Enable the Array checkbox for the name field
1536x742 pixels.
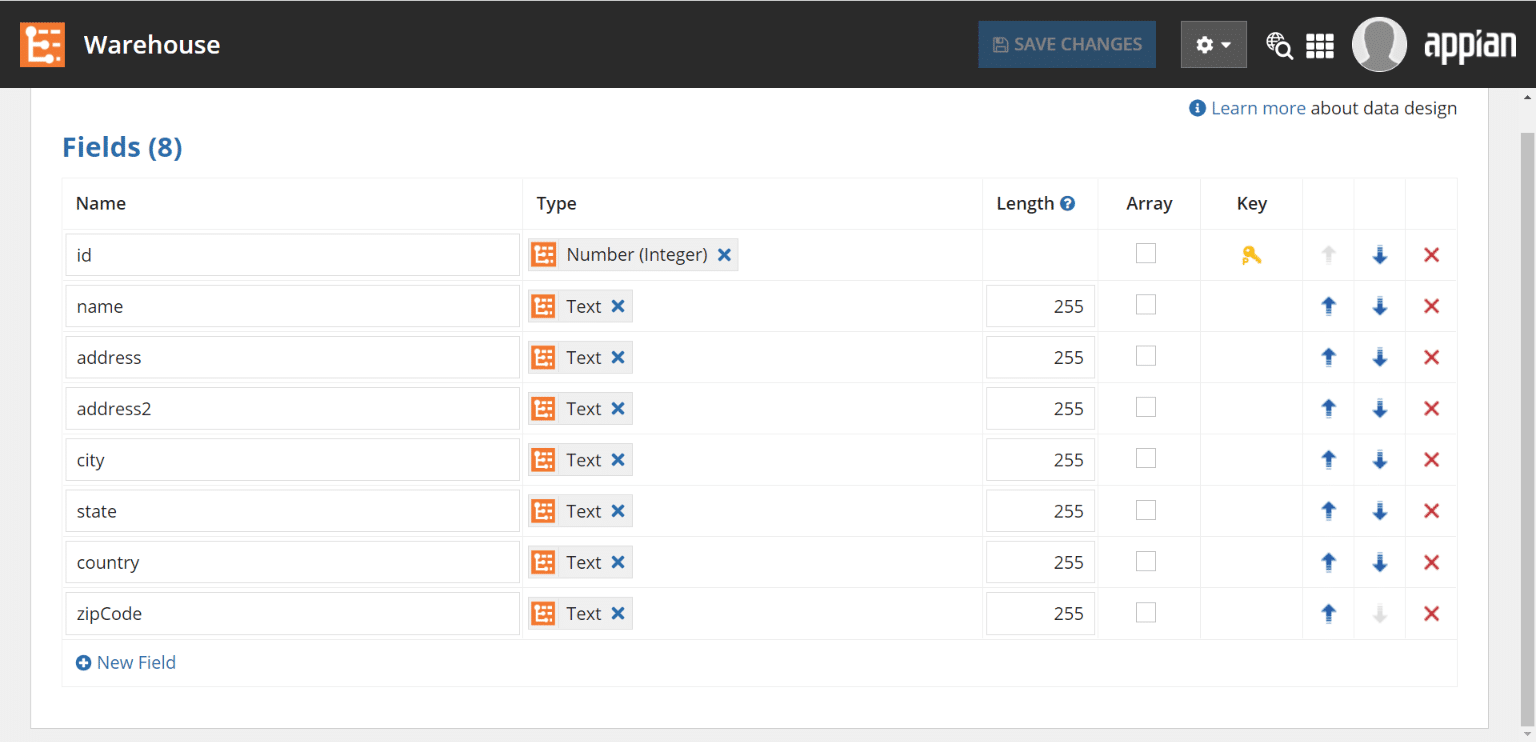[x=1145, y=304]
